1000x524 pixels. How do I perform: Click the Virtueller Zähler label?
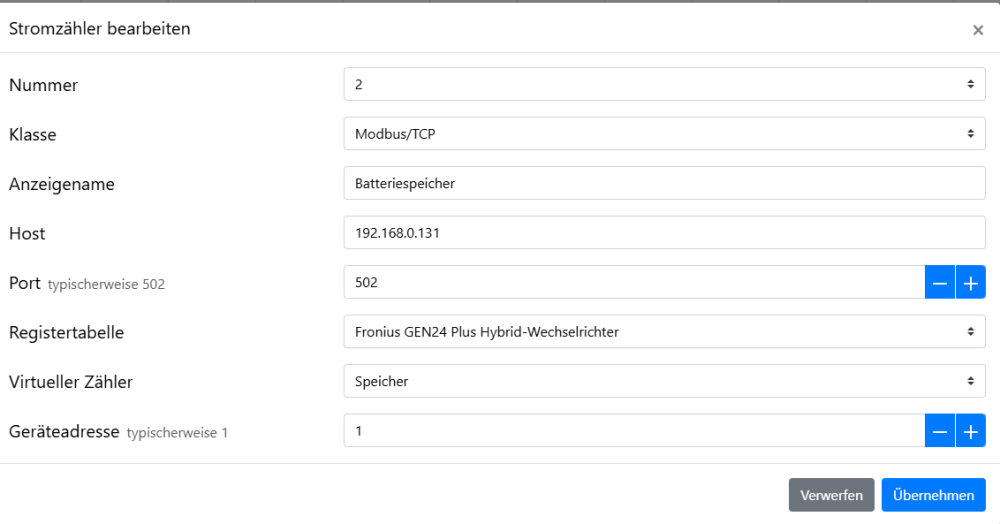71,381
